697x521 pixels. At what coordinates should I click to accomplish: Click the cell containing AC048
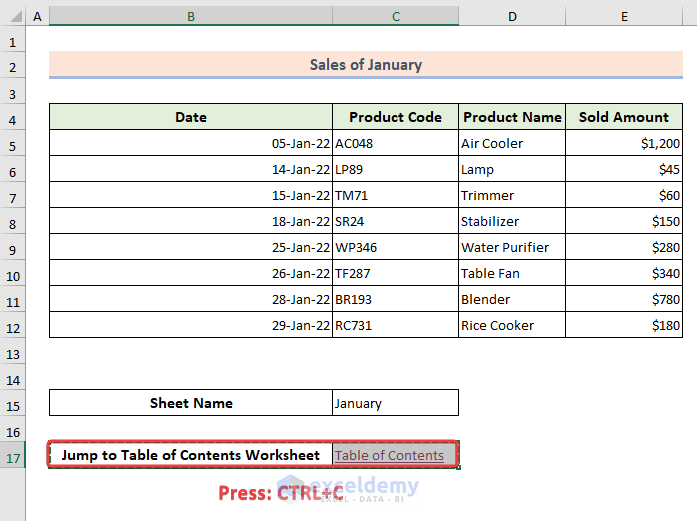tap(396, 143)
